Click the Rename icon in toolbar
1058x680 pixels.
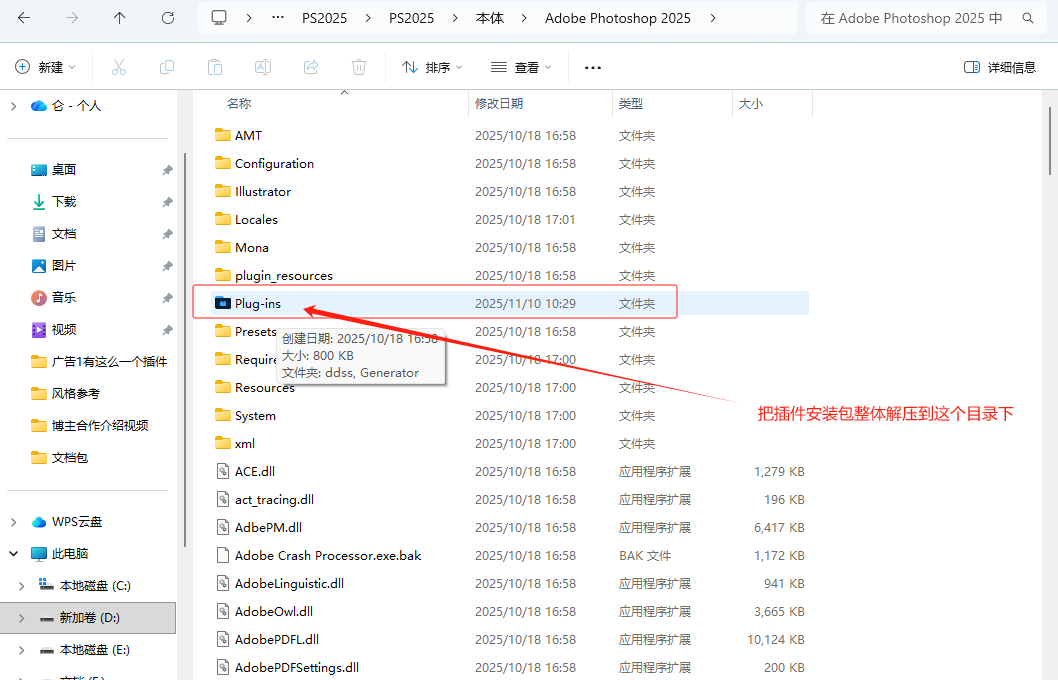[x=263, y=67]
